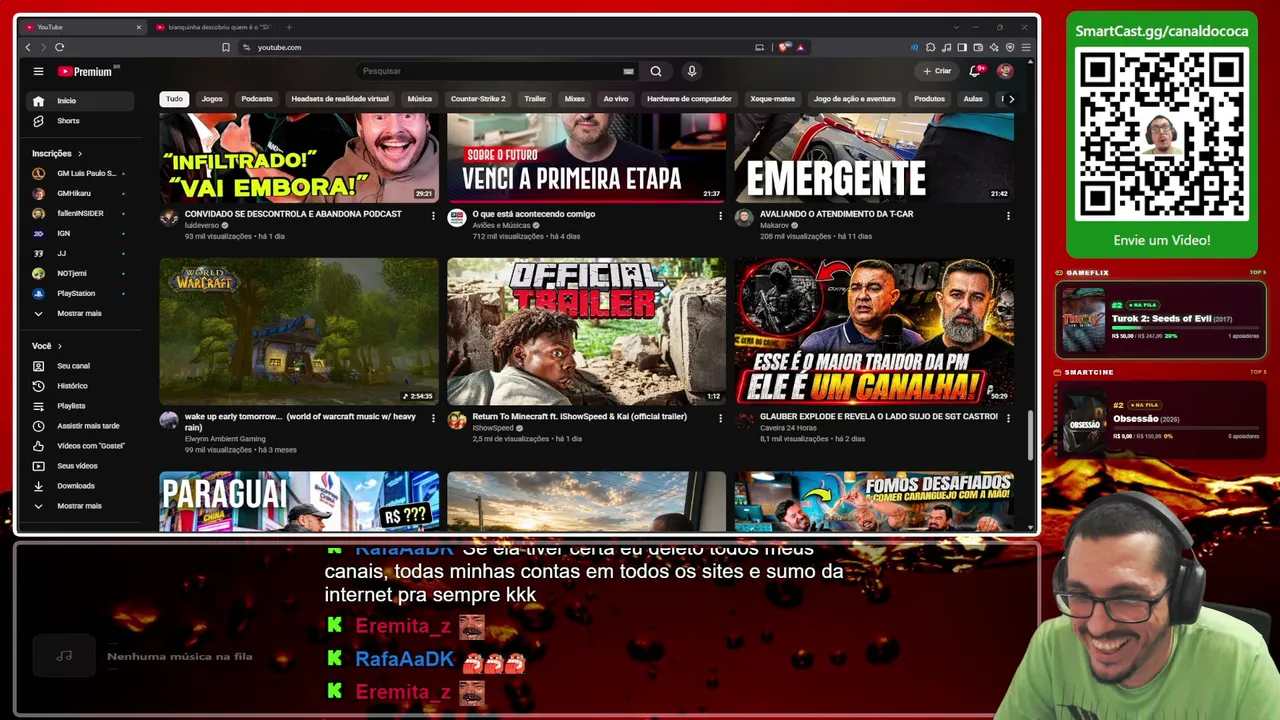Open Histórico in the sidebar
This screenshot has height=720, width=1280.
(x=81, y=386)
